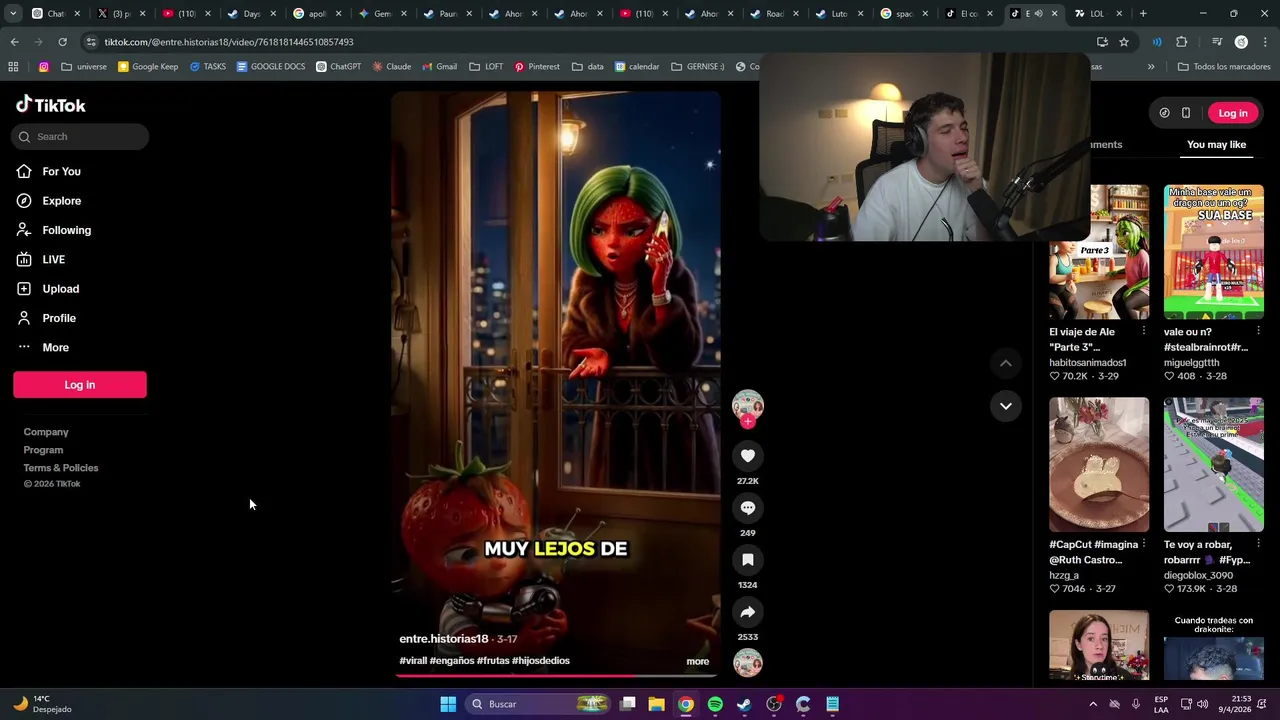Open options for Te voy a robar video

click(x=1258, y=544)
